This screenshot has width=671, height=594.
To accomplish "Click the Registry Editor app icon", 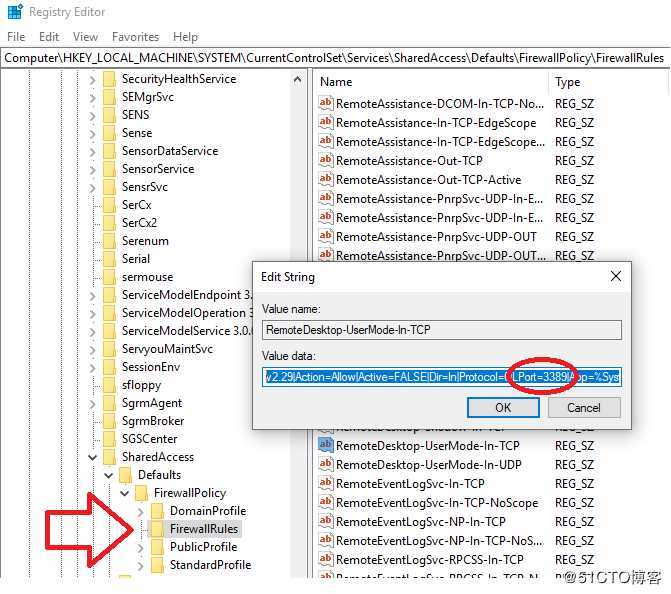I will (15, 12).
